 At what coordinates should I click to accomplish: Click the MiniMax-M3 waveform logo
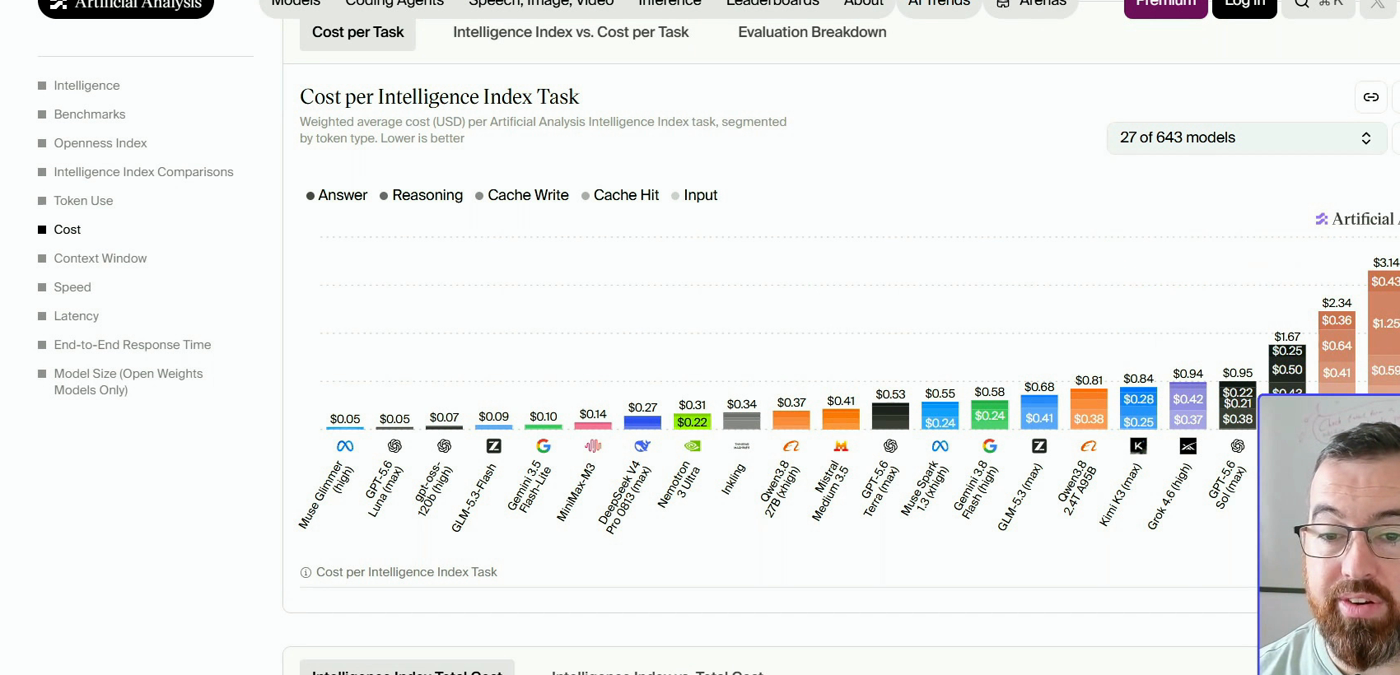pos(593,446)
